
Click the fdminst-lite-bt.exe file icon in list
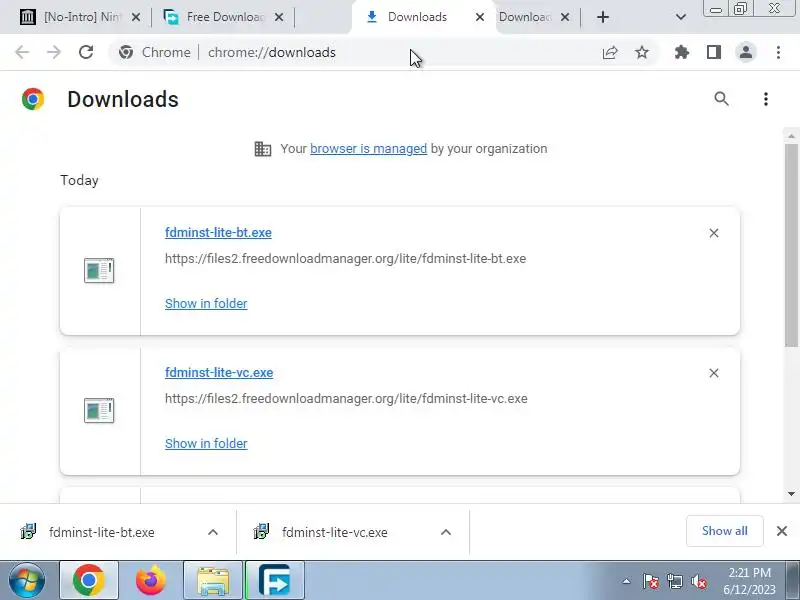click(99, 270)
